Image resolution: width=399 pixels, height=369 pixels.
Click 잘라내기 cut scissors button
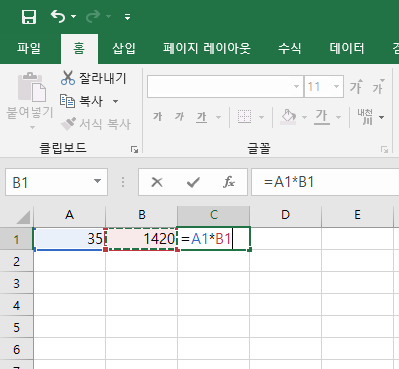point(94,78)
